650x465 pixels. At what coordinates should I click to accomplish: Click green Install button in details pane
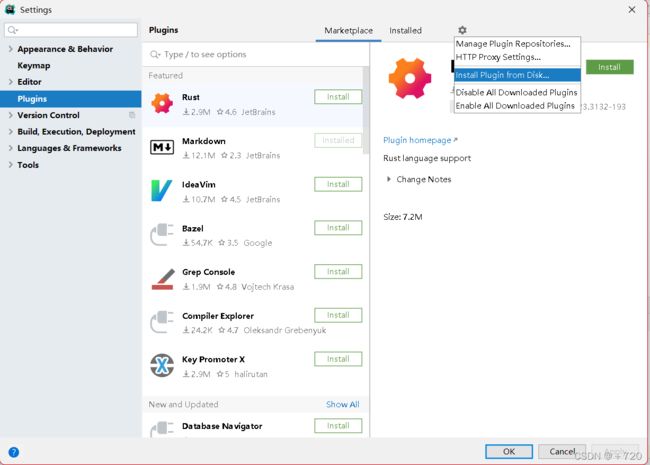[x=609, y=67]
